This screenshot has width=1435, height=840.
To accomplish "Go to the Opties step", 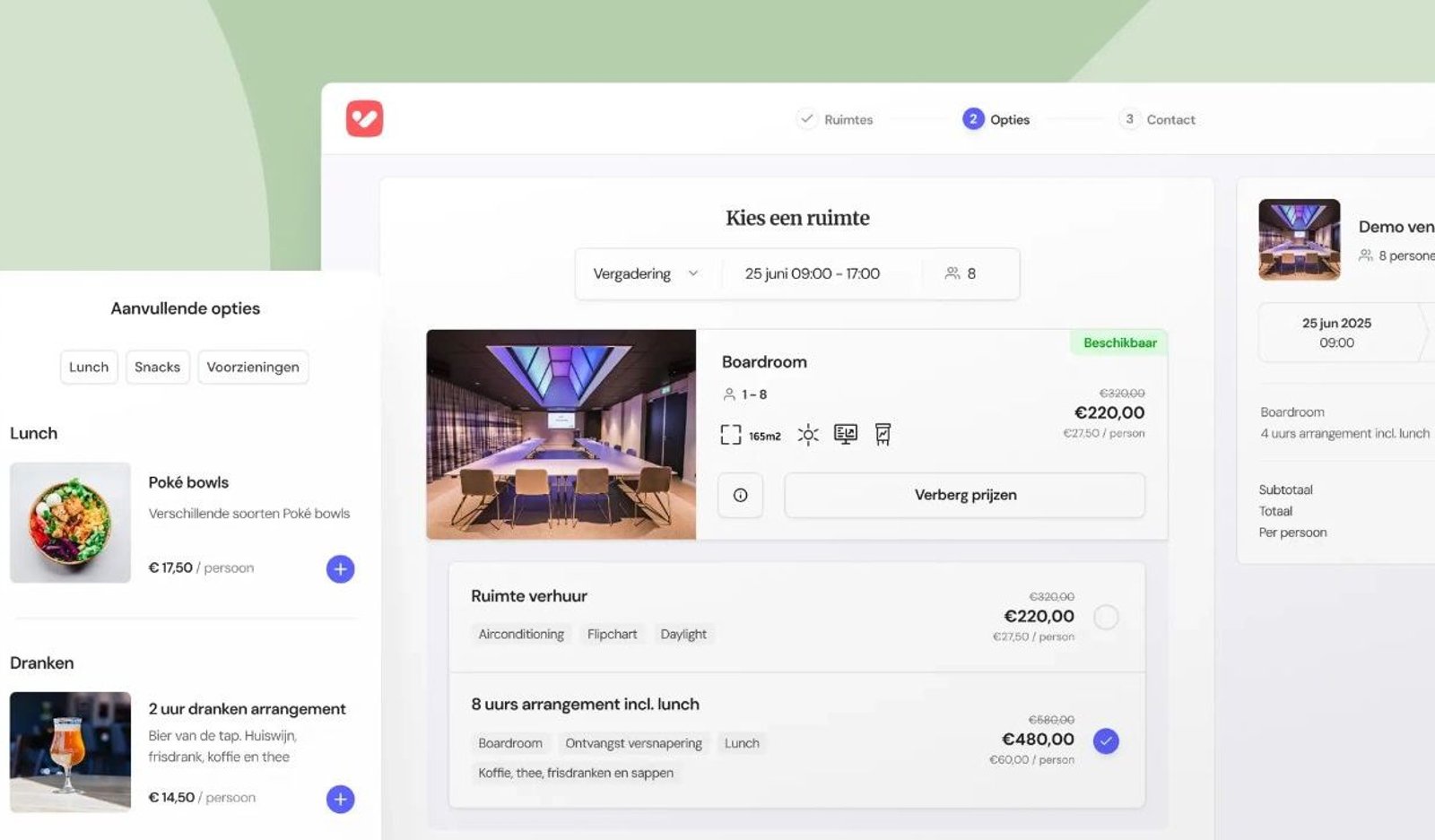I will point(996,119).
